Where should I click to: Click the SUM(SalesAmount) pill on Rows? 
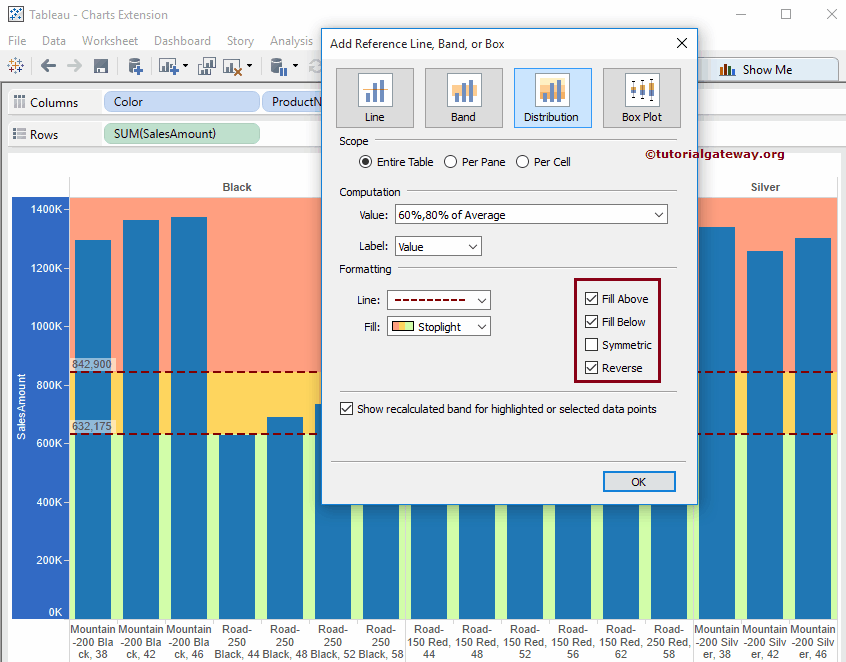[181, 133]
